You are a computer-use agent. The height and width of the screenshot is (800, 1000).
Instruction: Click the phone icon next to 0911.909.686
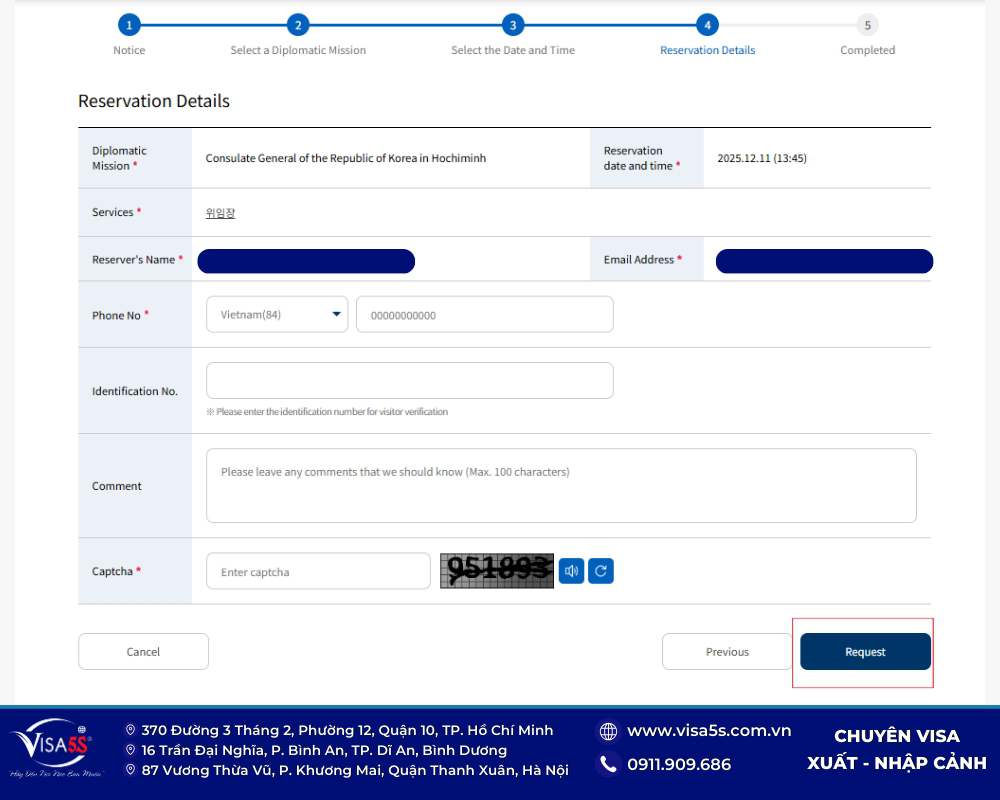tap(608, 763)
